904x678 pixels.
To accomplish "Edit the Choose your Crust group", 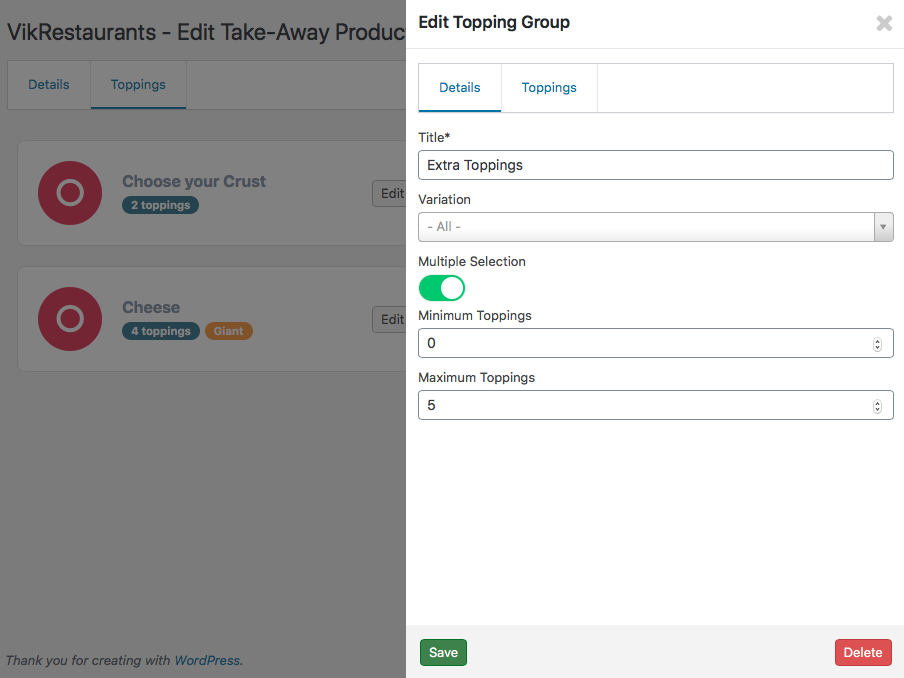I will [x=390, y=193].
